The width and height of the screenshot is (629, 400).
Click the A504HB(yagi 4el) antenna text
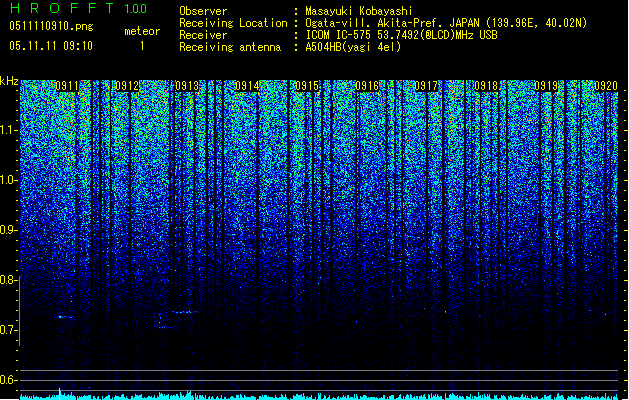(353, 47)
